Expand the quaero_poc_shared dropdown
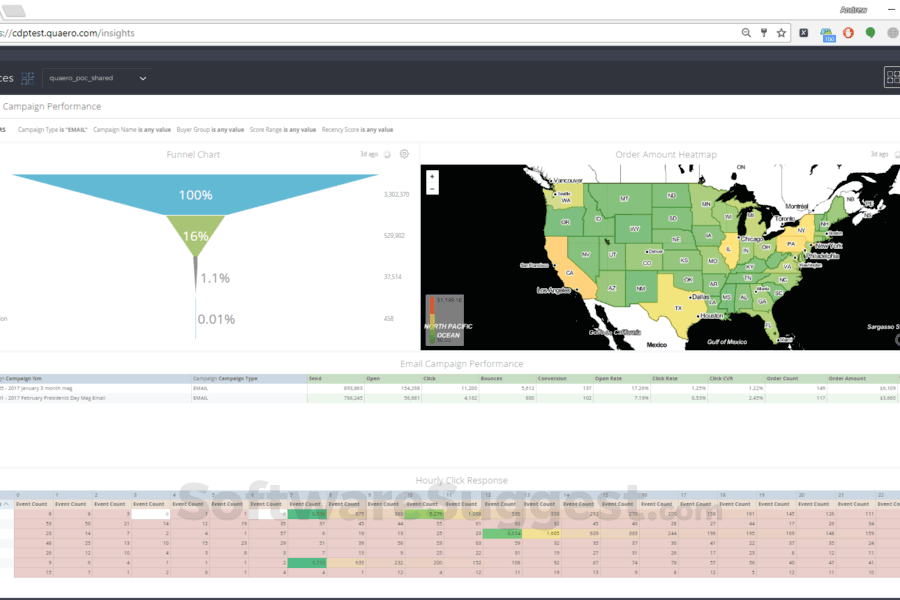 [x=141, y=77]
